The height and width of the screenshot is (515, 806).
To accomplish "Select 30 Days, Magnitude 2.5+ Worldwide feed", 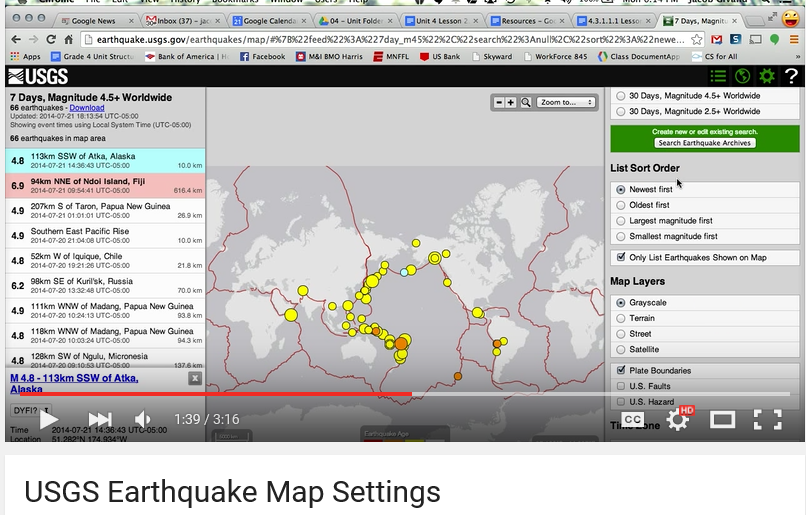I will [x=705, y=111].
